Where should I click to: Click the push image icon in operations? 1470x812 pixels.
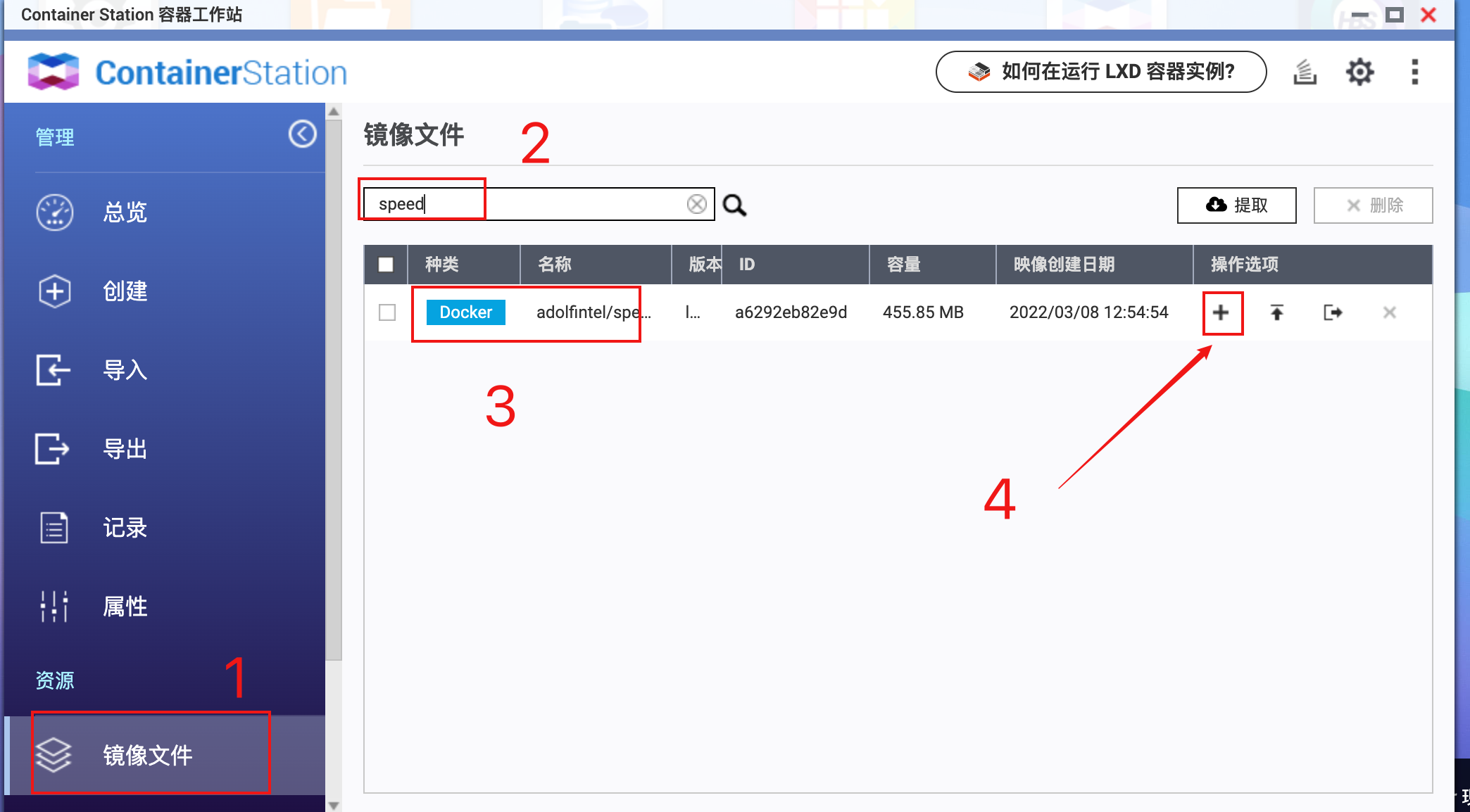(1276, 313)
